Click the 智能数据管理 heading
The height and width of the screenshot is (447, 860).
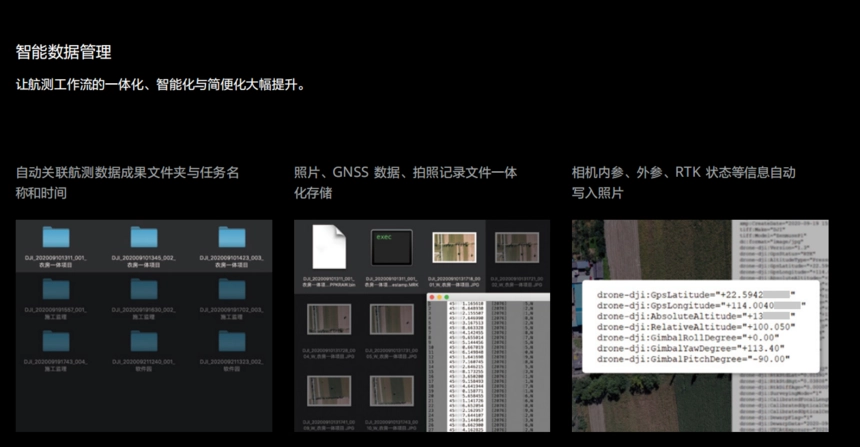click(64, 52)
